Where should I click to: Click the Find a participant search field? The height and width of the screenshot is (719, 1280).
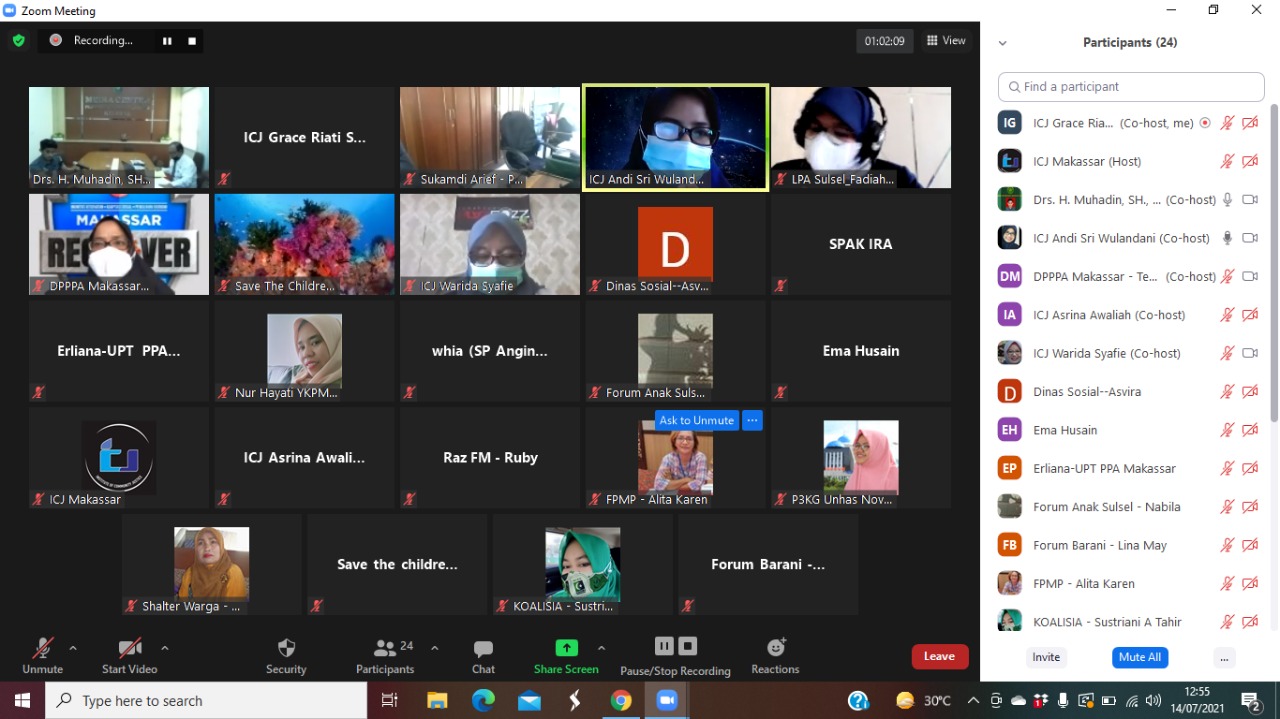(1131, 87)
